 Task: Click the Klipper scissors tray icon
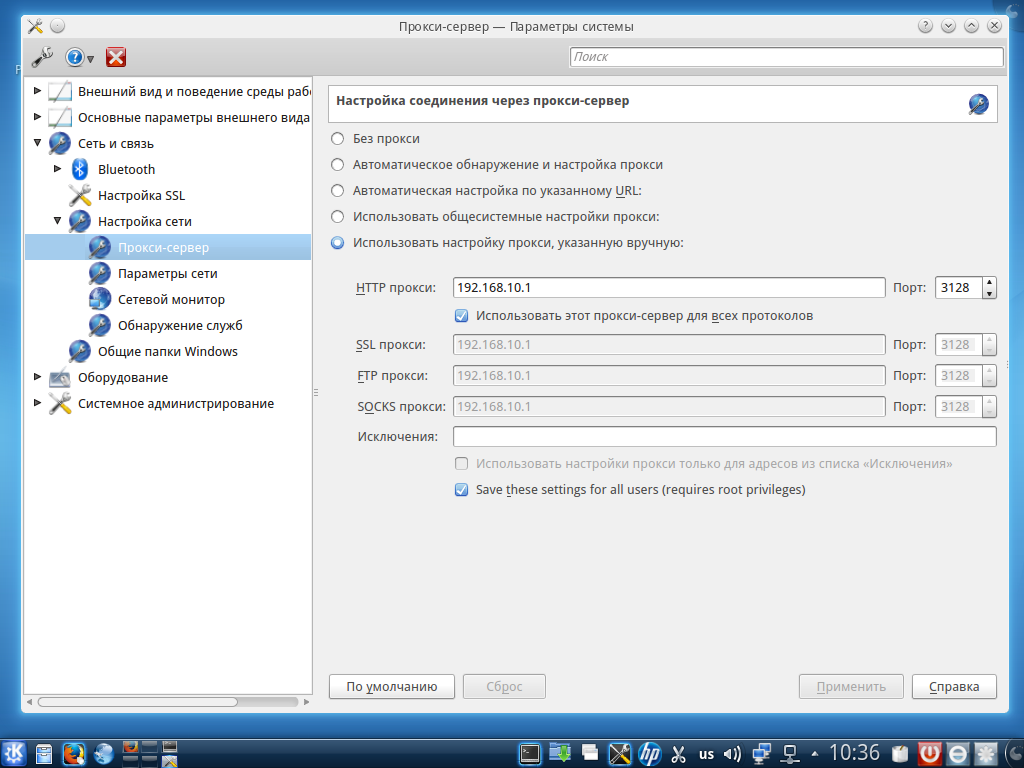679,754
